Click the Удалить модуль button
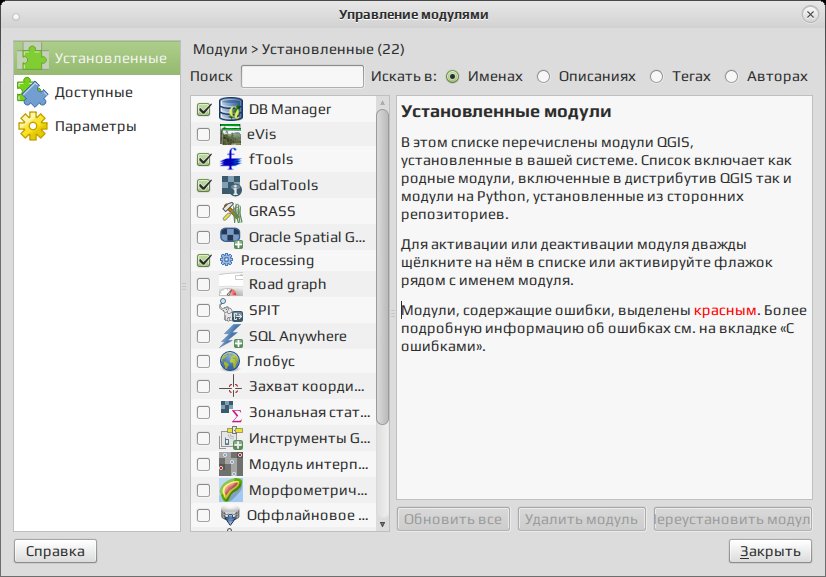Image resolution: width=826 pixels, height=577 pixels. coord(582,520)
